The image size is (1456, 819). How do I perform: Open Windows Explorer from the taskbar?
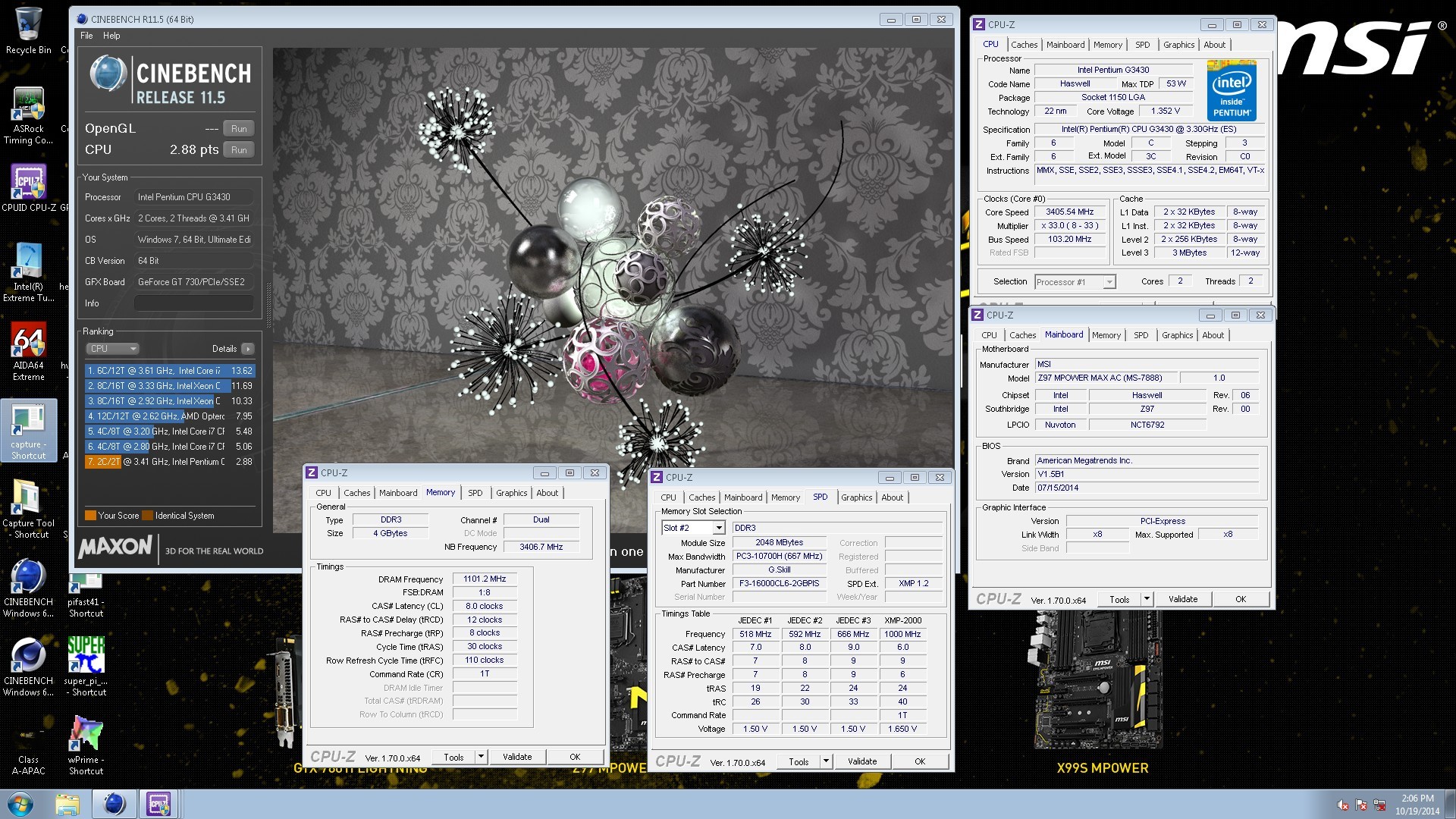(x=67, y=804)
